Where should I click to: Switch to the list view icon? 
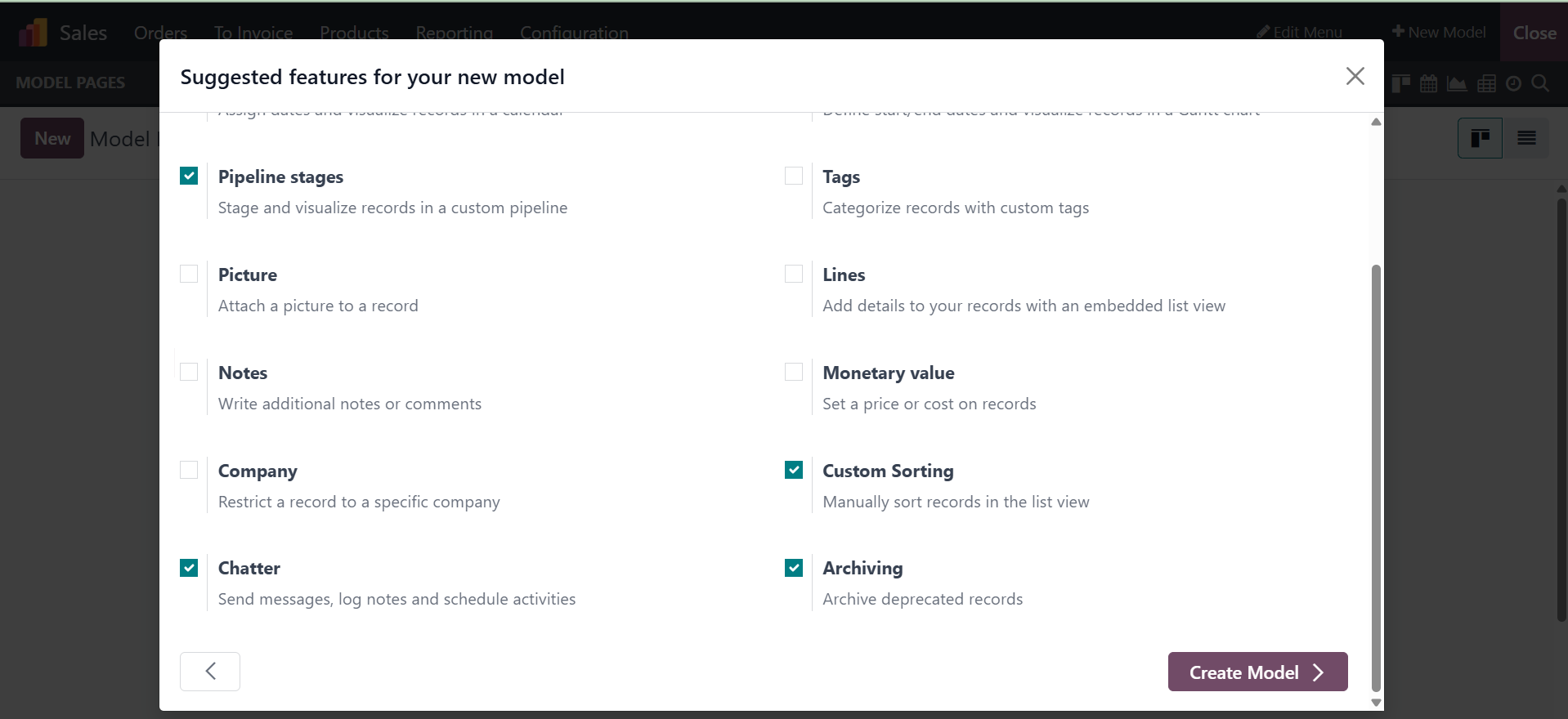pos(1526,138)
